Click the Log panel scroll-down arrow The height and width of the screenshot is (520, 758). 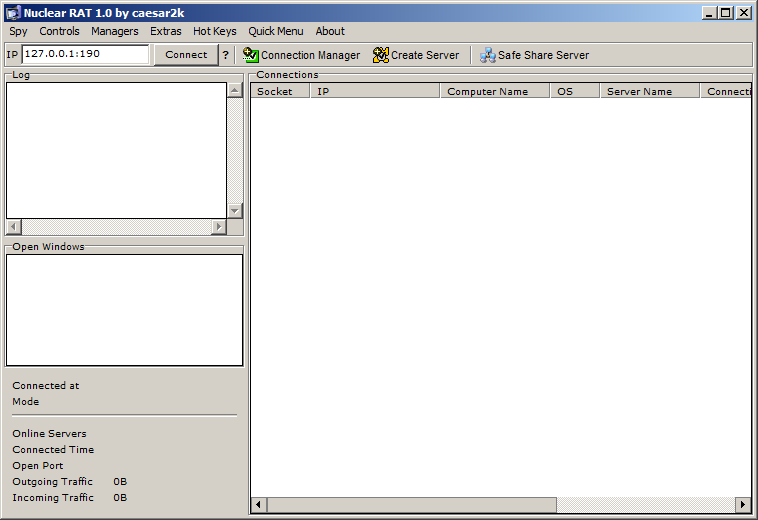click(x=235, y=211)
